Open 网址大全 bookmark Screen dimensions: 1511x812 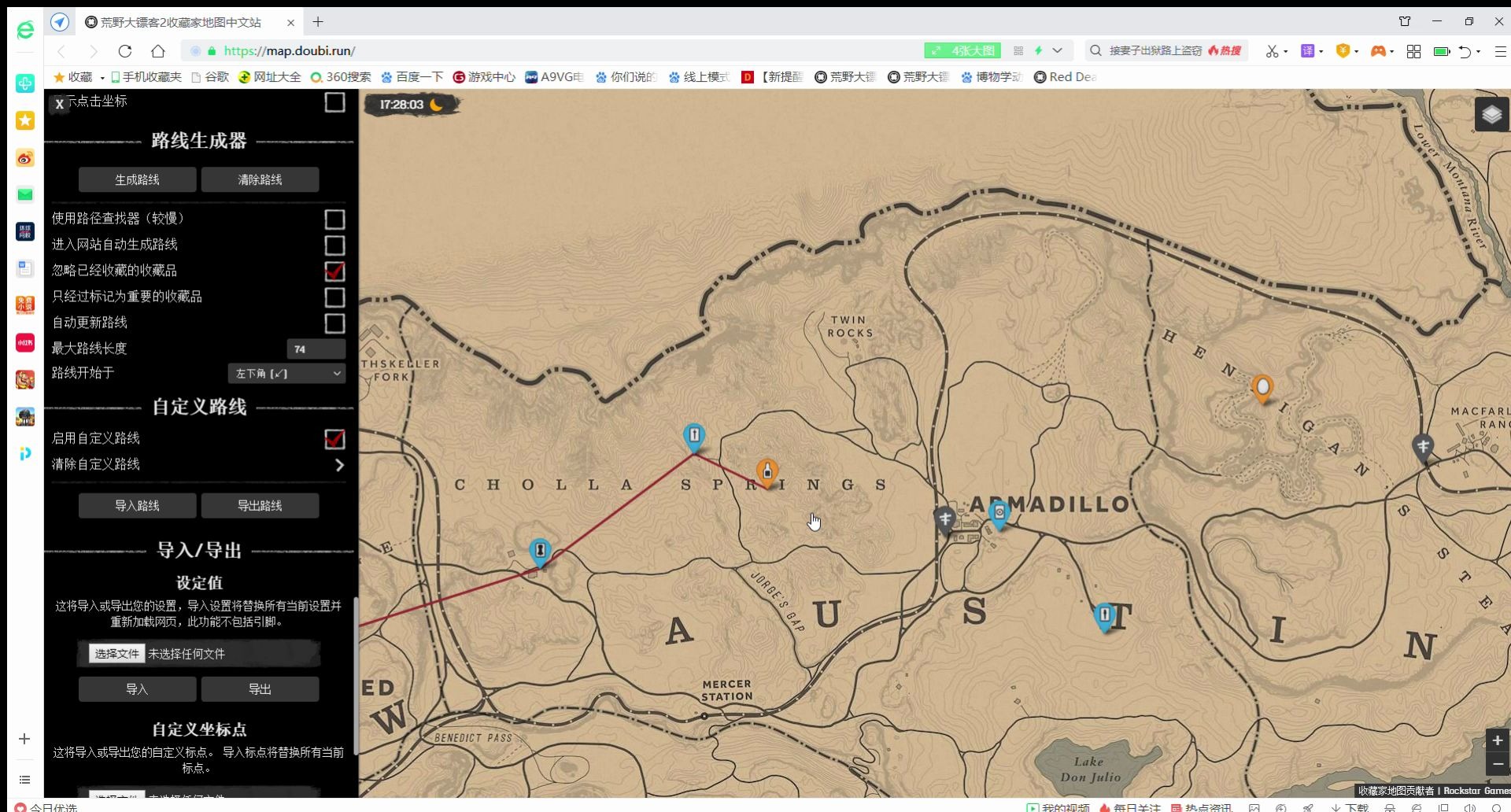[x=270, y=77]
